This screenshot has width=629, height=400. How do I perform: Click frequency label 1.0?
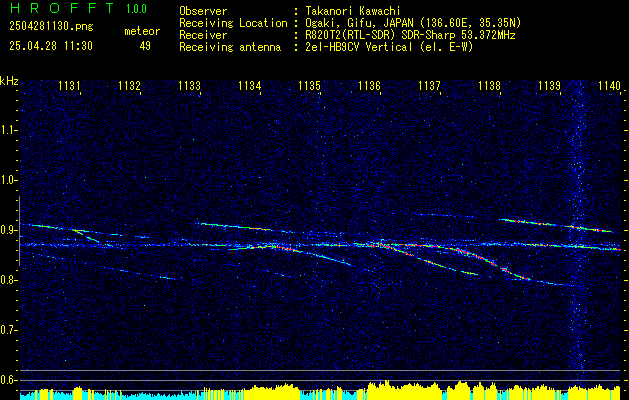(x=8, y=180)
